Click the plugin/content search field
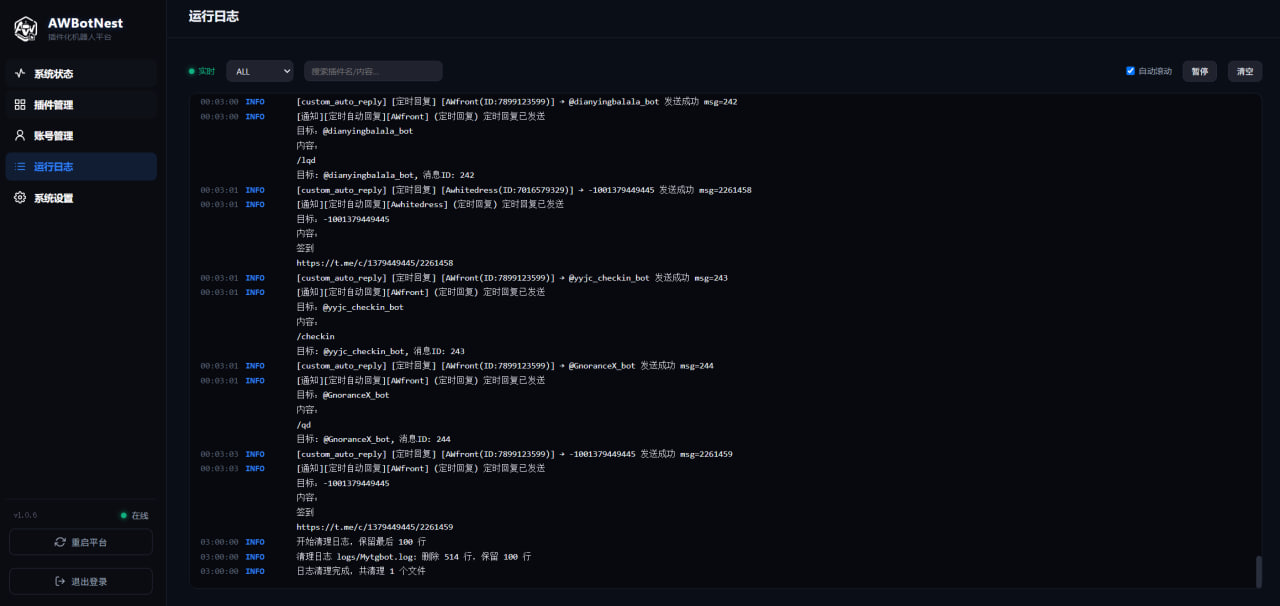 [x=373, y=71]
